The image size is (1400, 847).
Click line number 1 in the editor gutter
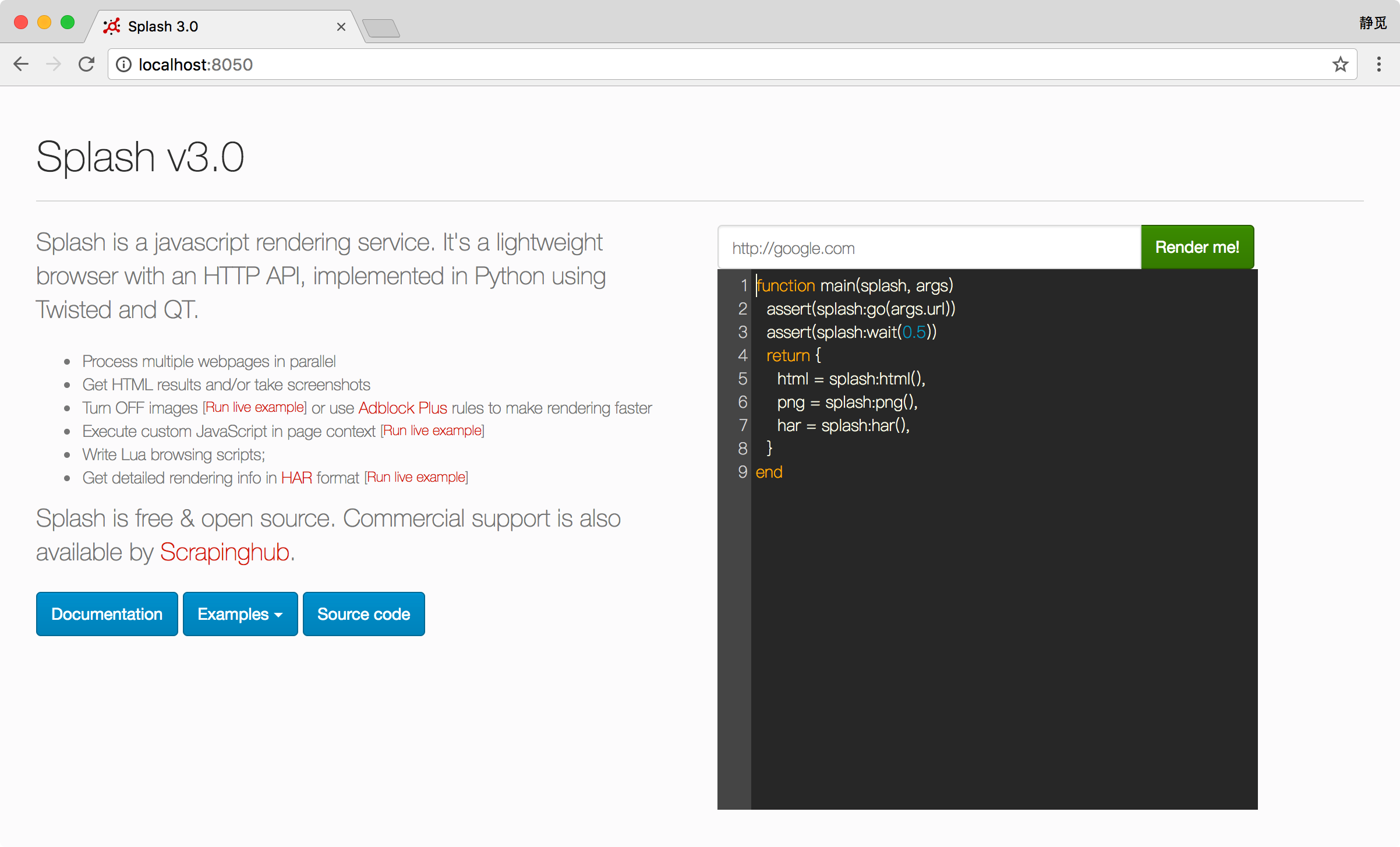click(x=743, y=285)
